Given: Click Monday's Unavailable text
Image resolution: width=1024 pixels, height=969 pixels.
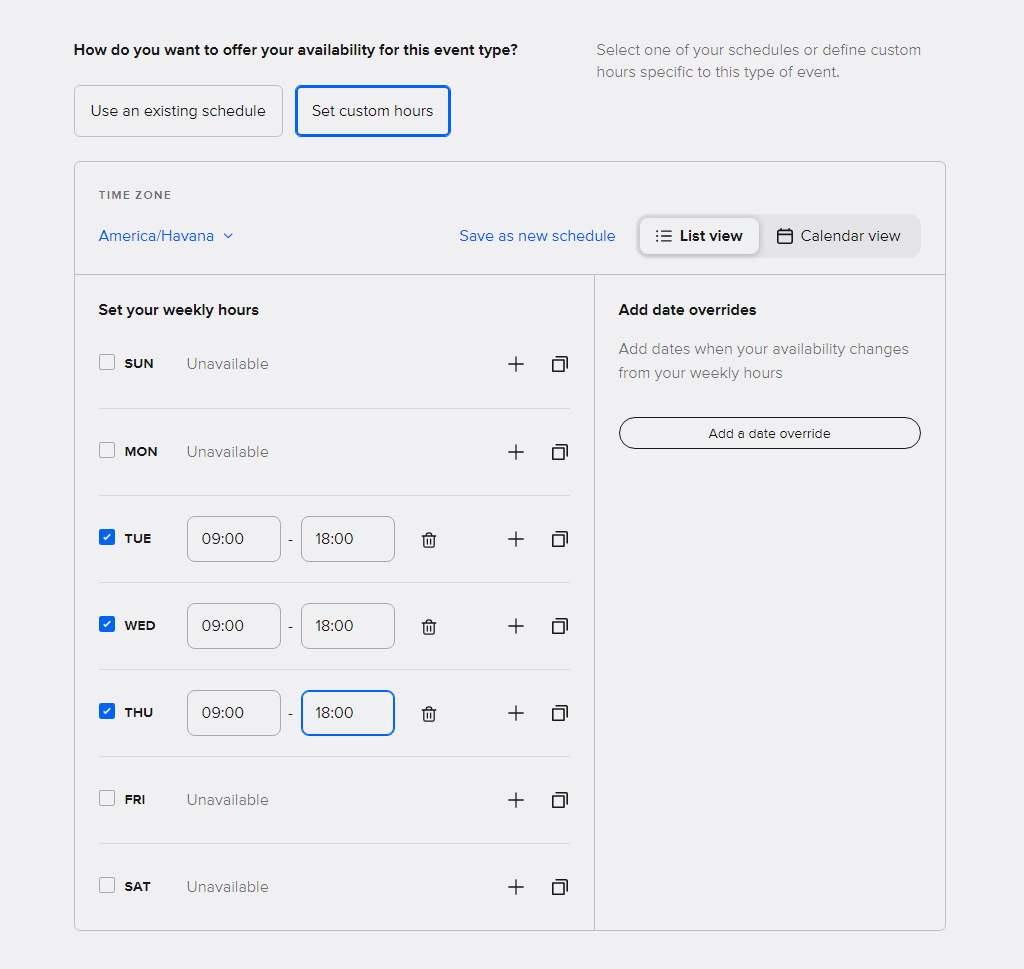Looking at the screenshot, I should coord(227,452).
